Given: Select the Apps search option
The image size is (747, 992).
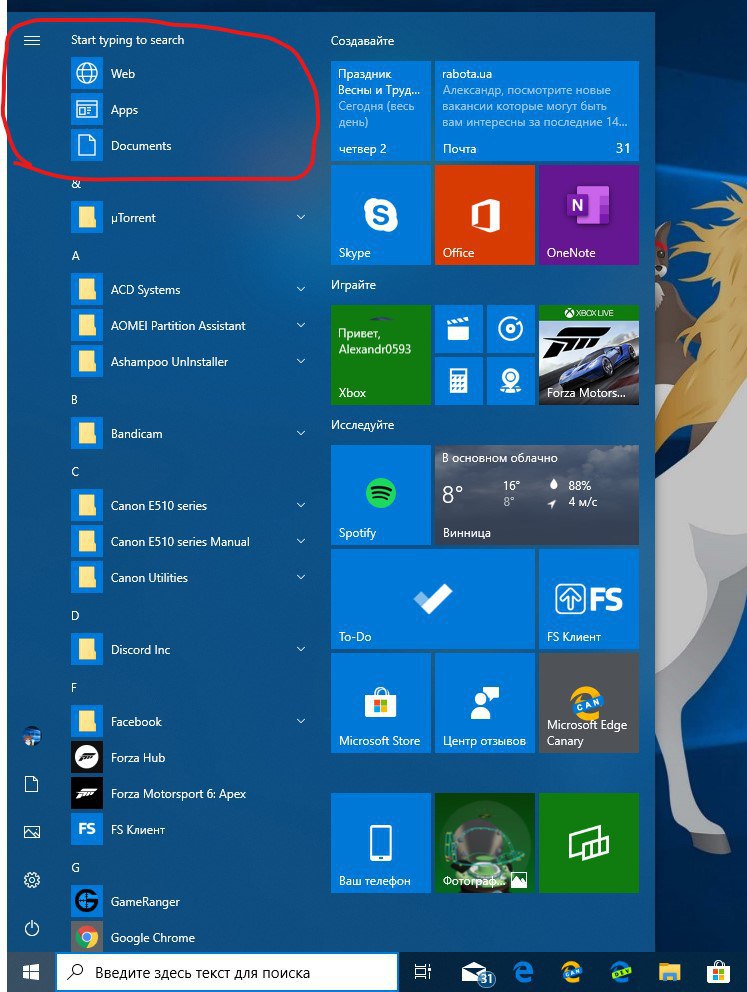Looking at the screenshot, I should (x=190, y=109).
